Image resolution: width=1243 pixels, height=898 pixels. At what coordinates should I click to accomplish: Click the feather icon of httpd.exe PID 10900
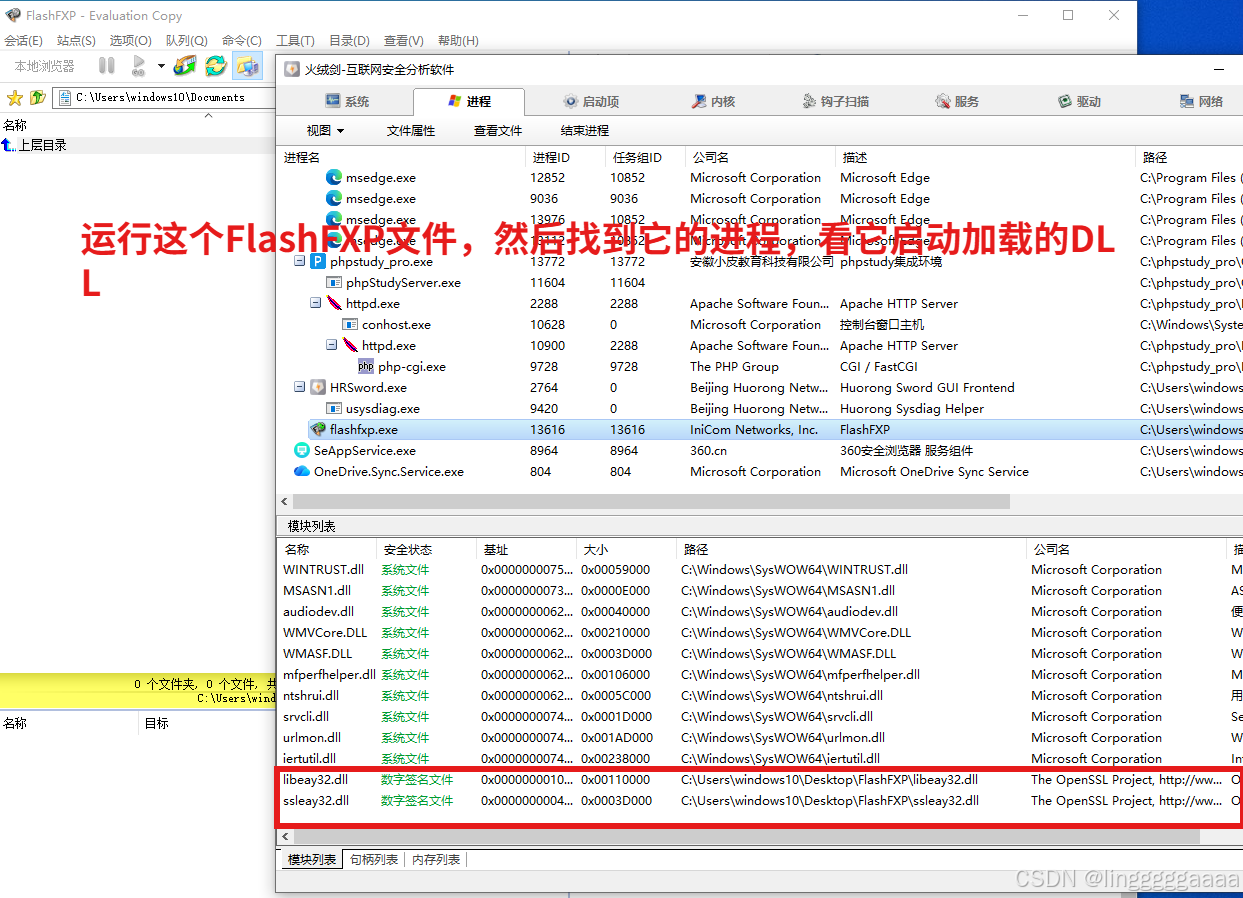pyautogui.click(x=350, y=345)
